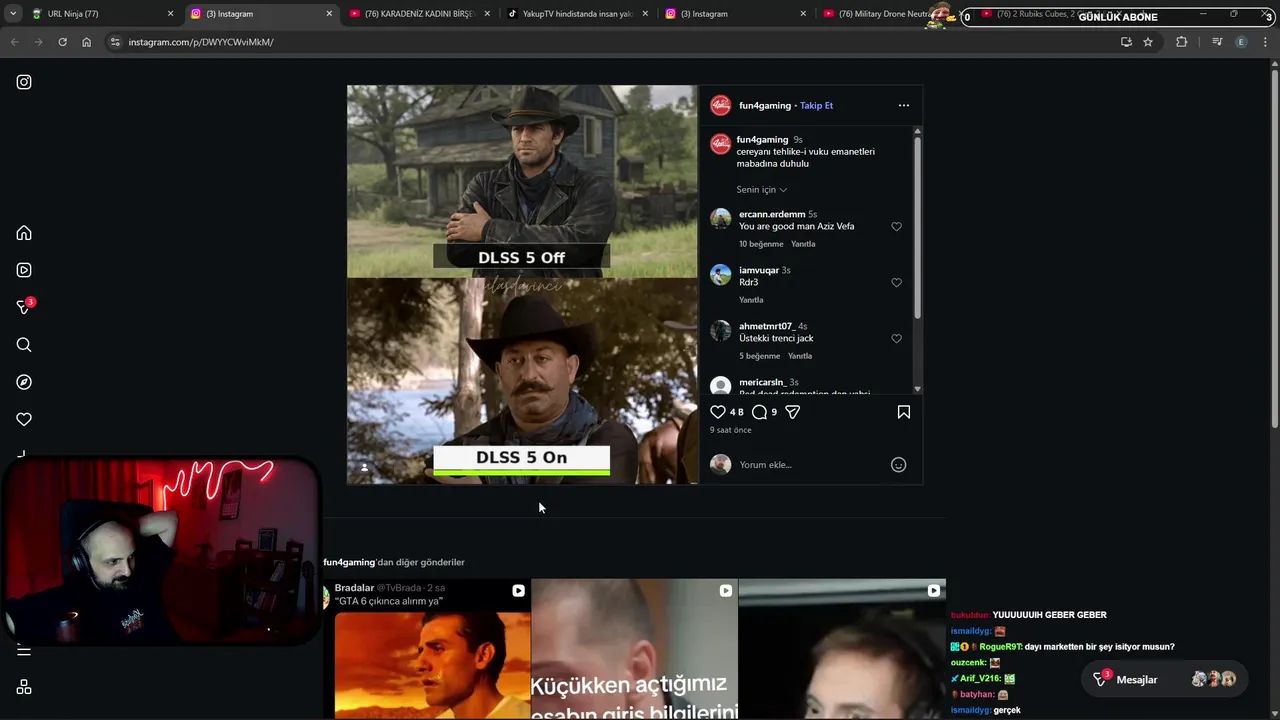This screenshot has height=720, width=1280.
Task: Open the GTA 6 çıkınca alırım thumbnail
Action: click(x=428, y=649)
